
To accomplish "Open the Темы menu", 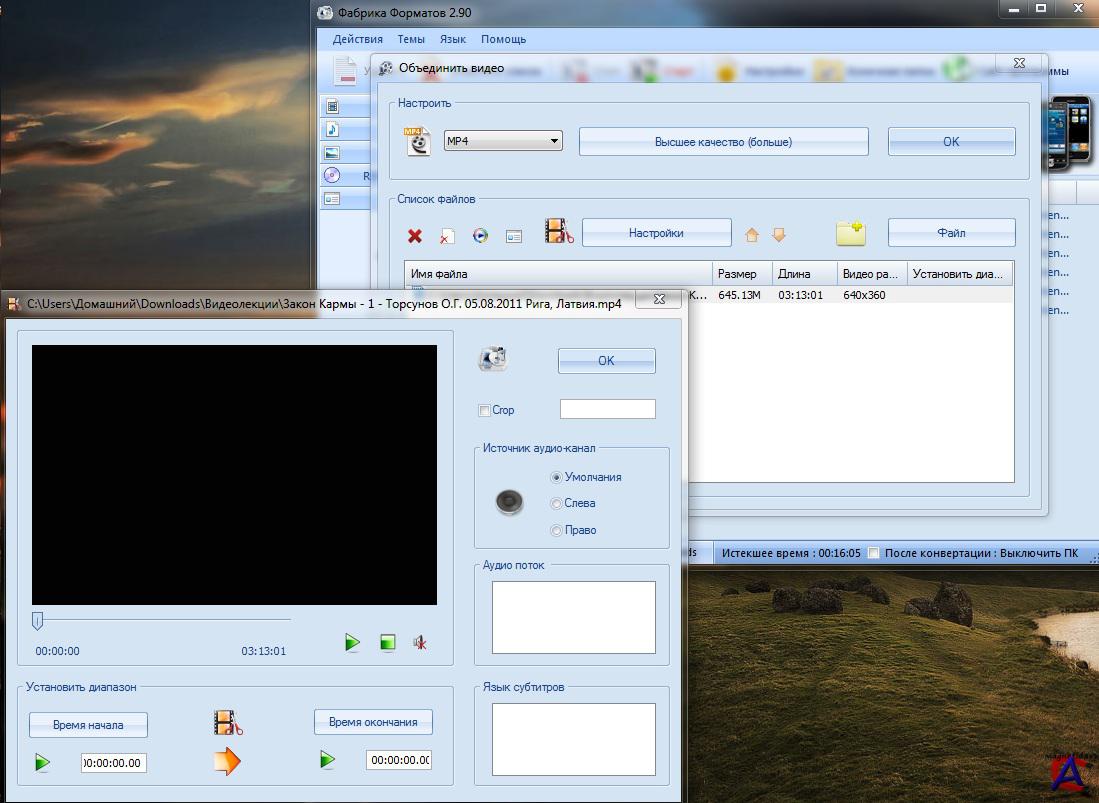I will (411, 39).
